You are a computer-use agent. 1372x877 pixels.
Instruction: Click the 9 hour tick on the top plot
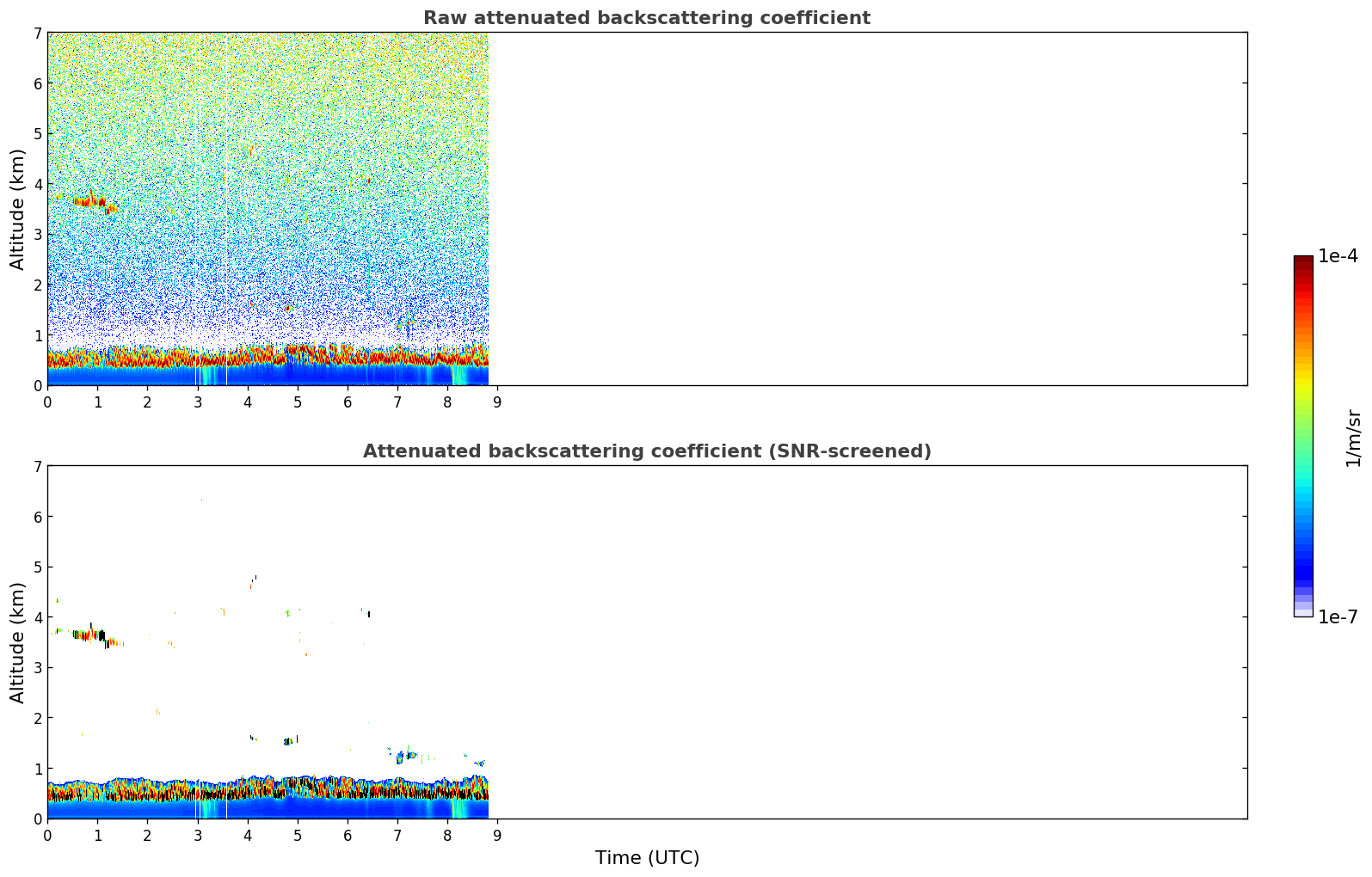[497, 402]
